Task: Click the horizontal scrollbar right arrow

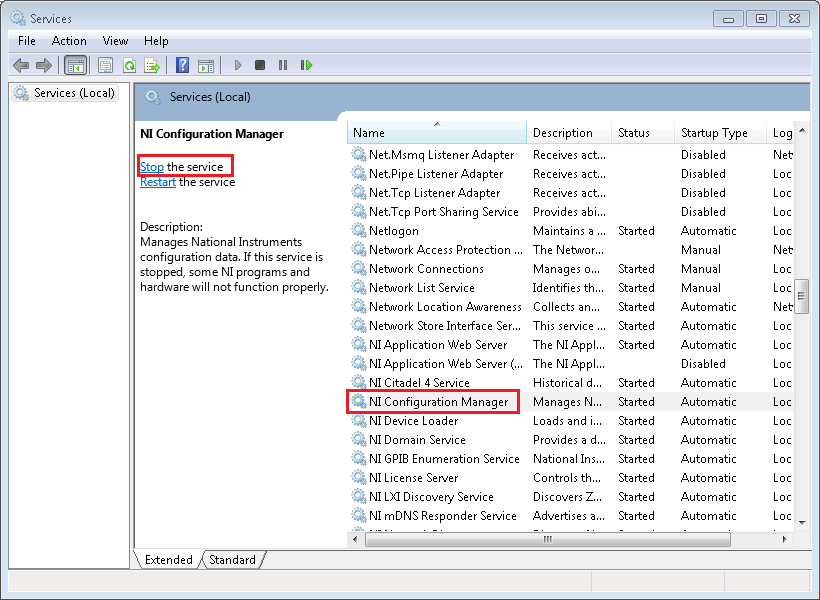Action: tap(784, 539)
